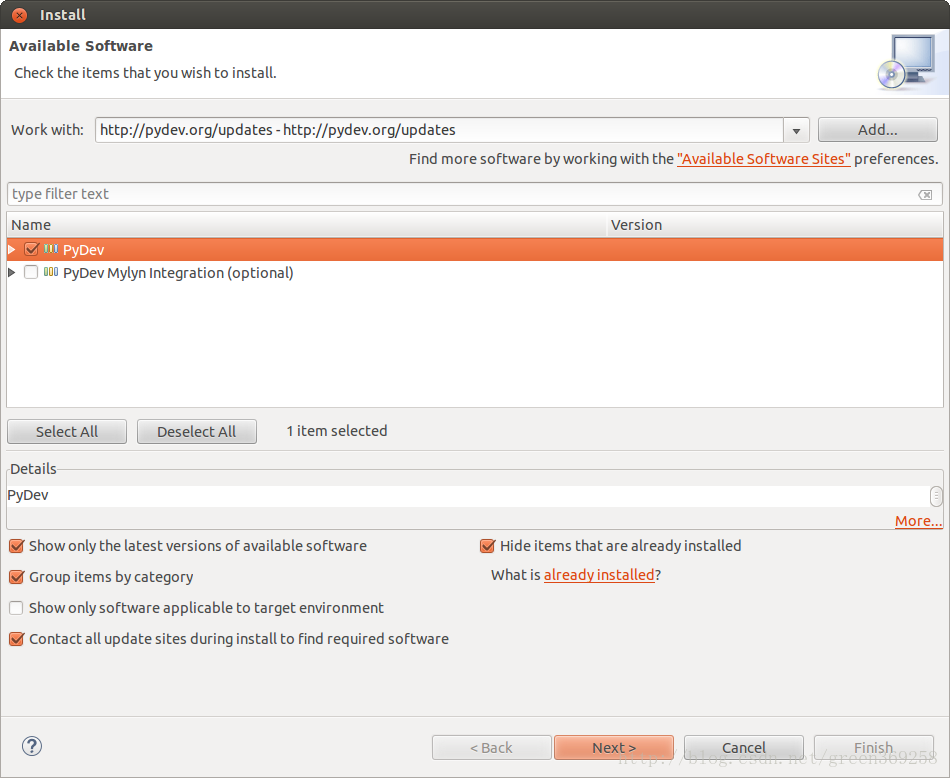This screenshot has height=778, width=950.
Task: Enable Show only software applicable to target environment
Action: pos(16,608)
